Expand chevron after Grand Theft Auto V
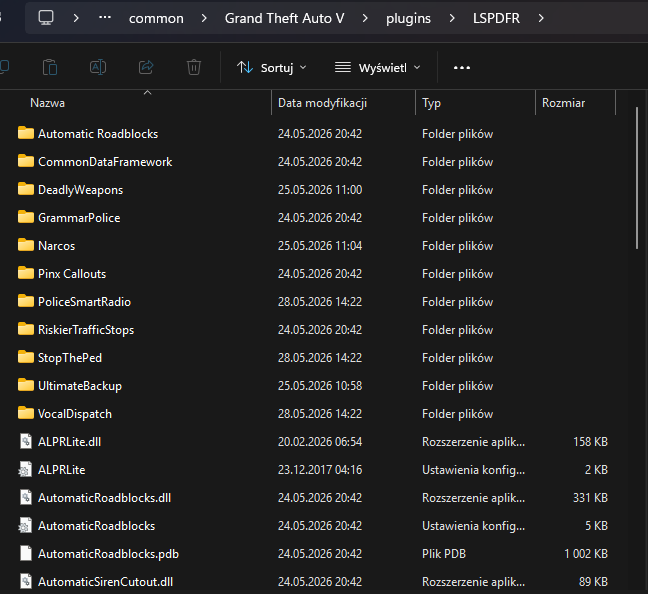 (x=365, y=18)
